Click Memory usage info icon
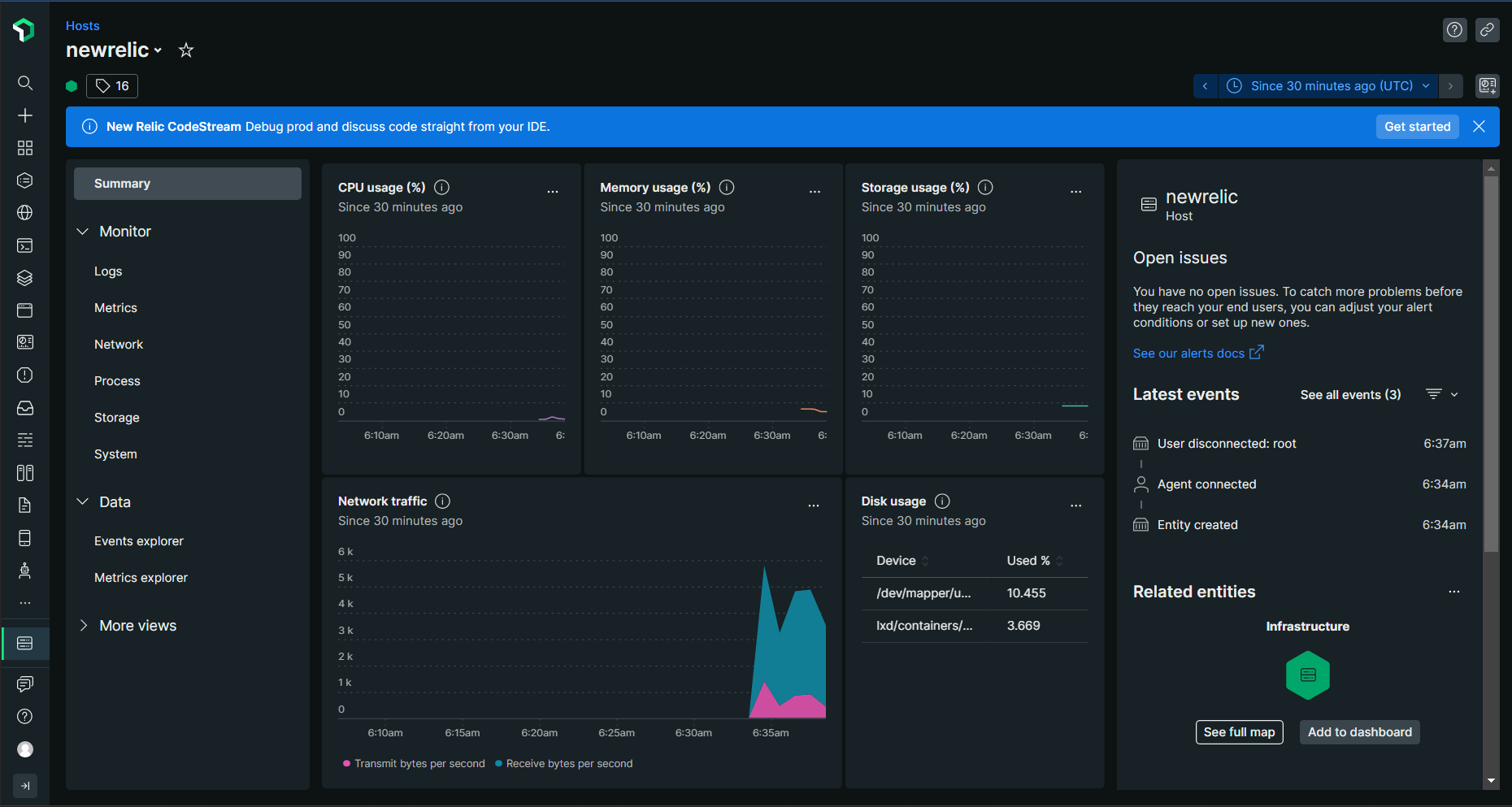Image resolution: width=1512 pixels, height=807 pixels. click(x=728, y=188)
